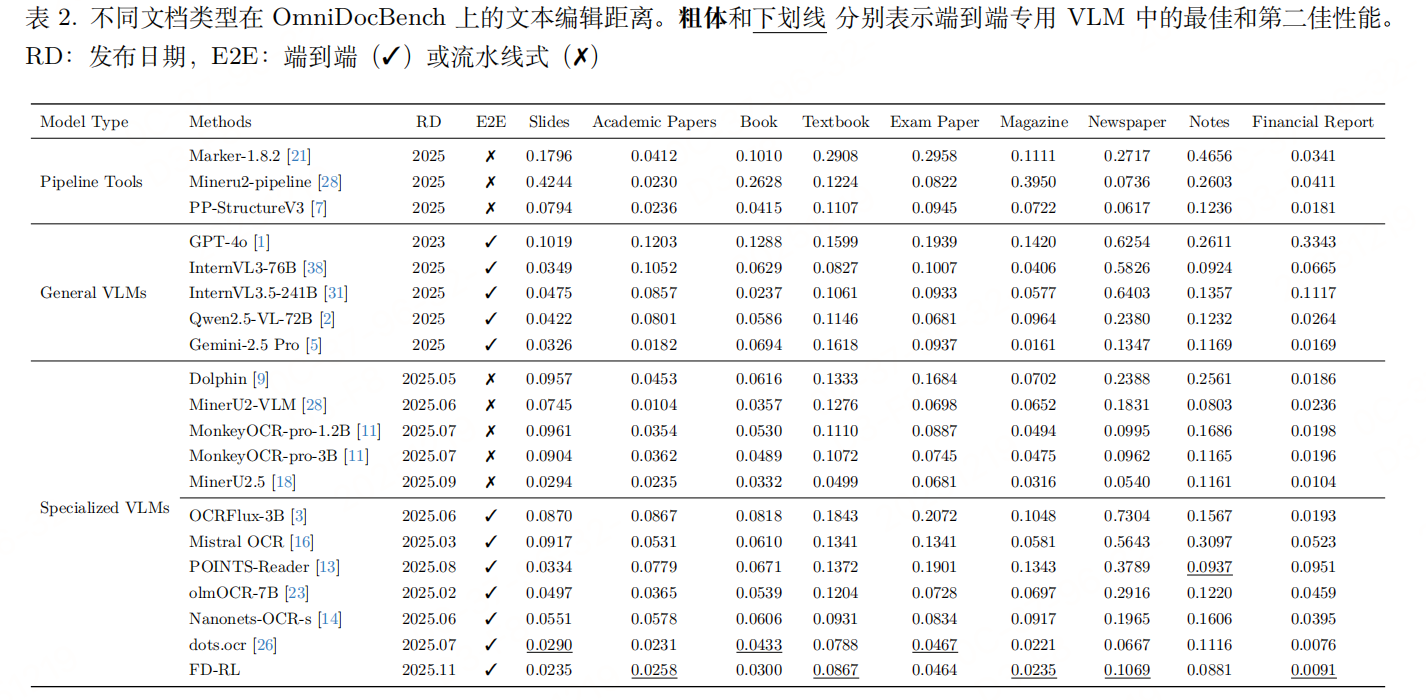This screenshot has width=1426, height=700.
Task: Select the 'Academic Papers' column header
Action: [x=654, y=122]
